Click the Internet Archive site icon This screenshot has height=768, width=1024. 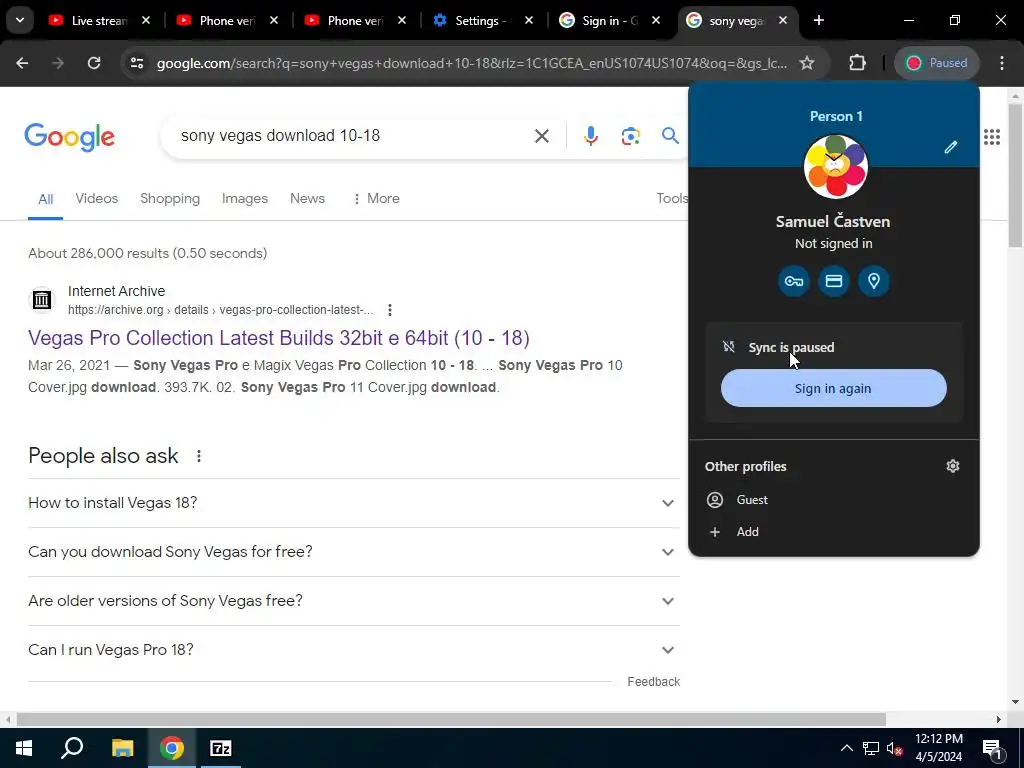click(42, 300)
